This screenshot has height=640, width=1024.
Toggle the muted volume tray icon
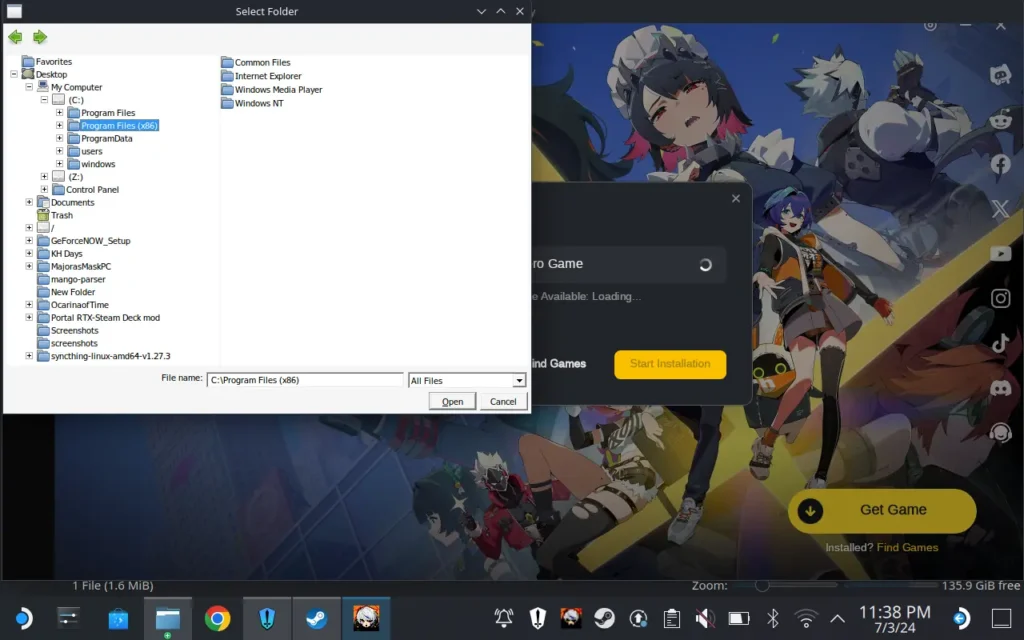pyautogui.click(x=705, y=618)
